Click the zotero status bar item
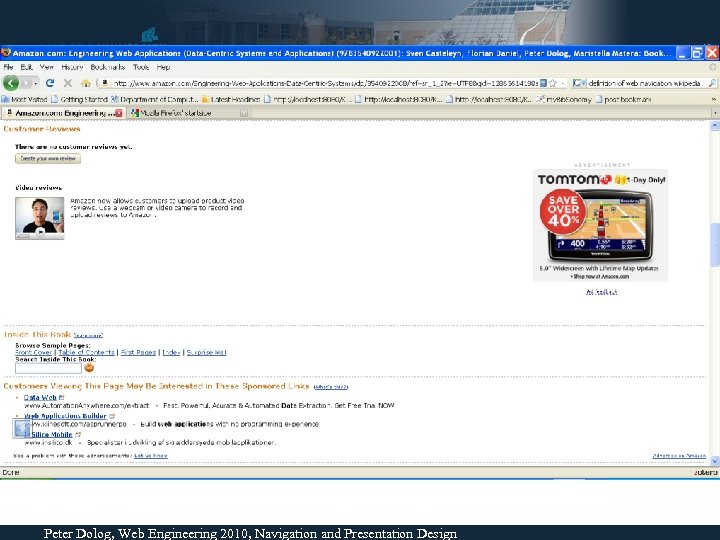This screenshot has height=540, width=720. (705, 472)
